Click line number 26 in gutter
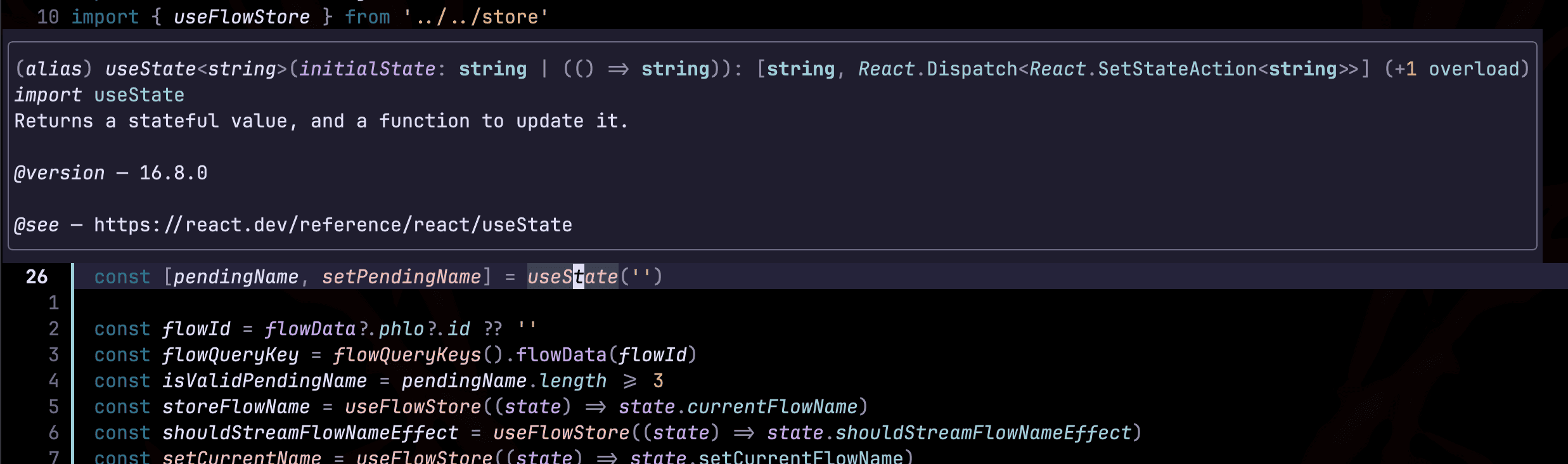Screen dimensions: 1568x464 point(36,276)
